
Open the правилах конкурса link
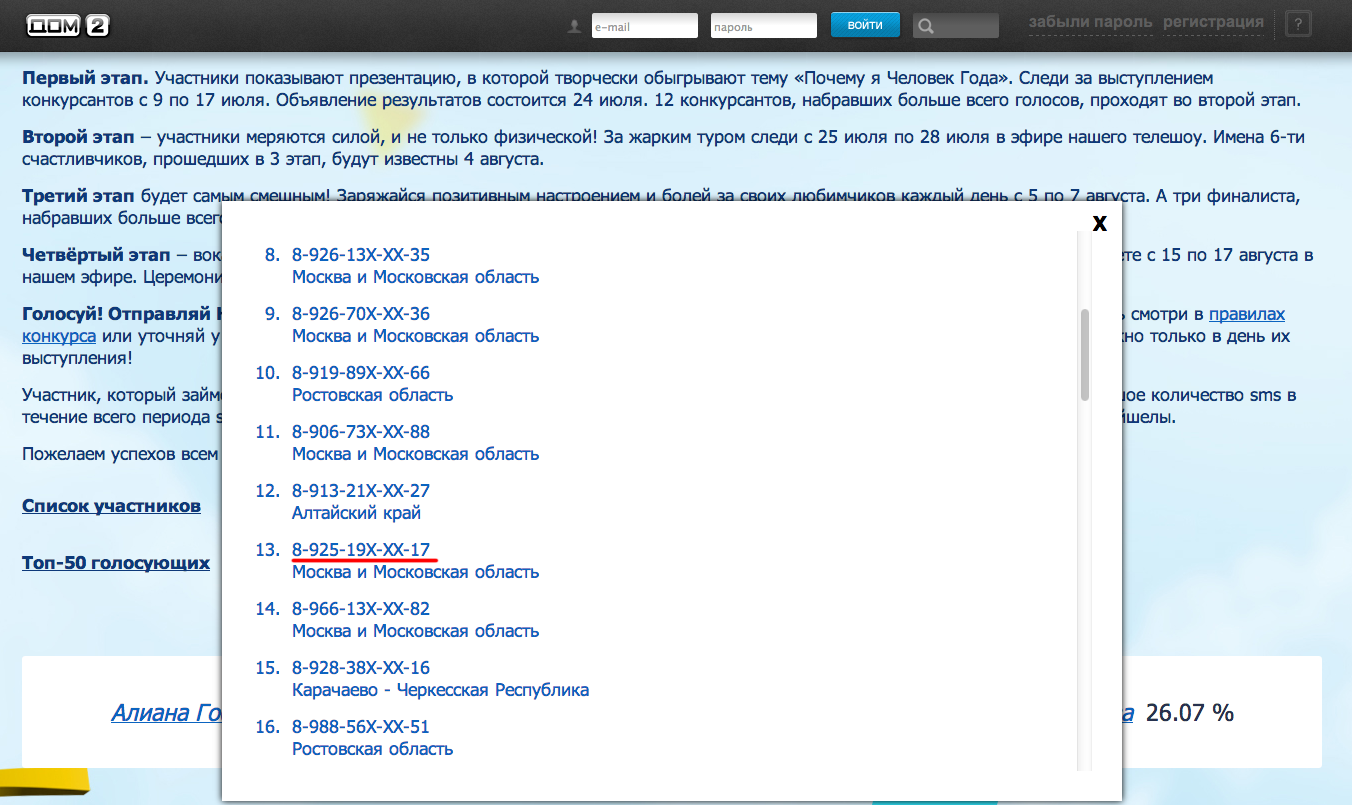(x=1247, y=314)
